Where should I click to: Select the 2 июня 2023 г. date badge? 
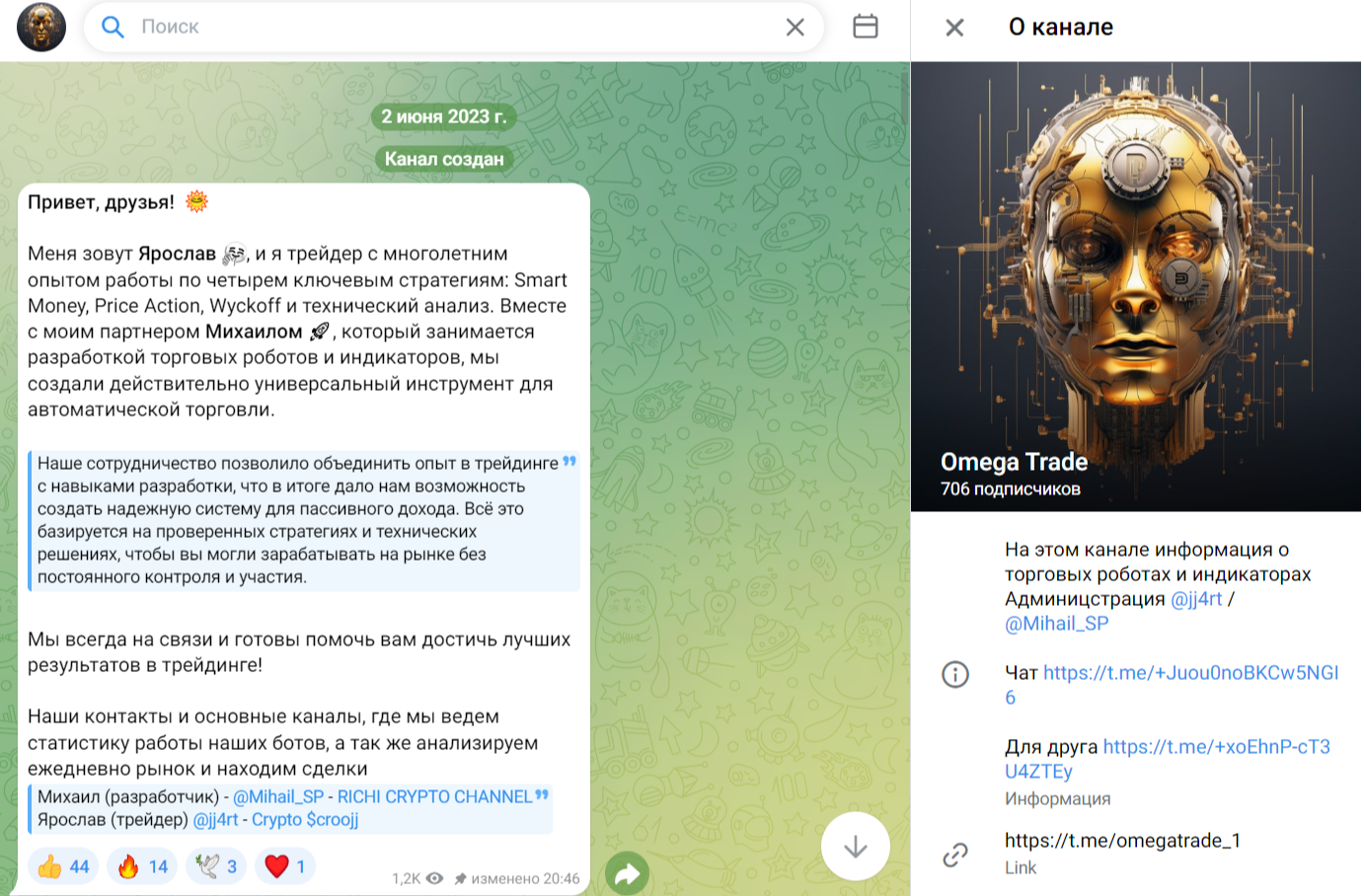[x=444, y=116]
